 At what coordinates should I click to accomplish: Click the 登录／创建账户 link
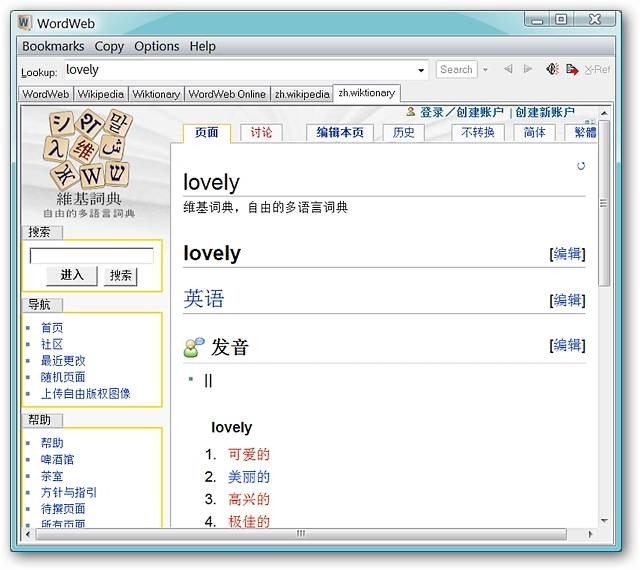coord(462,112)
